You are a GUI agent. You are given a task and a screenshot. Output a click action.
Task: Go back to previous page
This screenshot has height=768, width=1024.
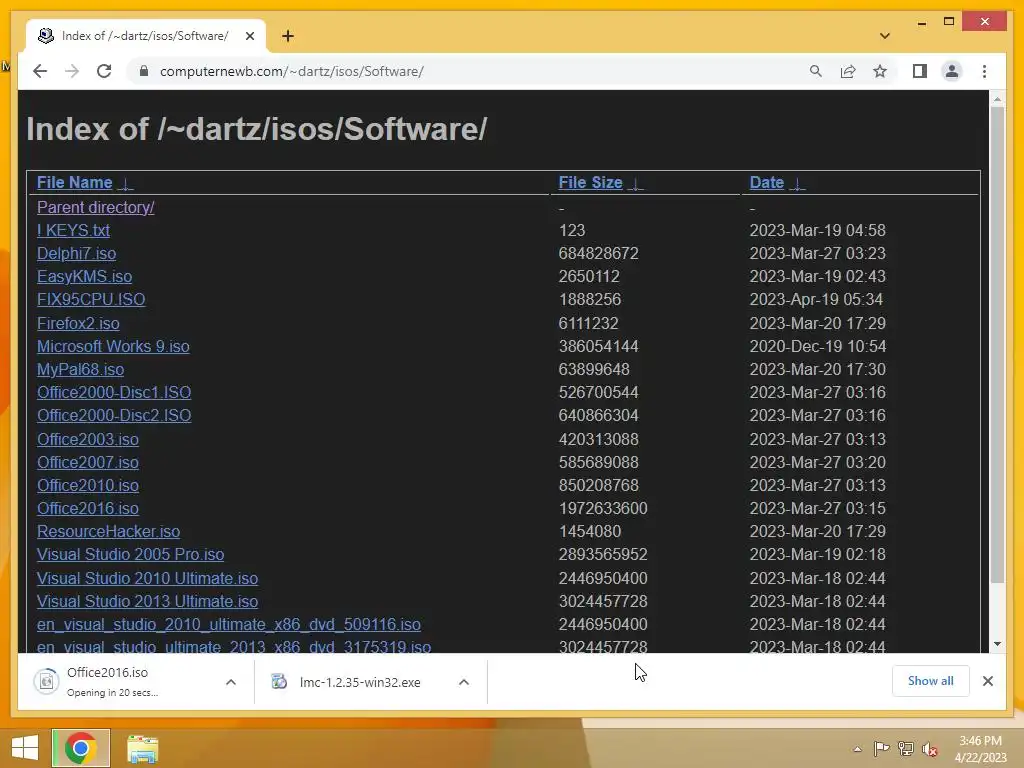pyautogui.click(x=40, y=71)
